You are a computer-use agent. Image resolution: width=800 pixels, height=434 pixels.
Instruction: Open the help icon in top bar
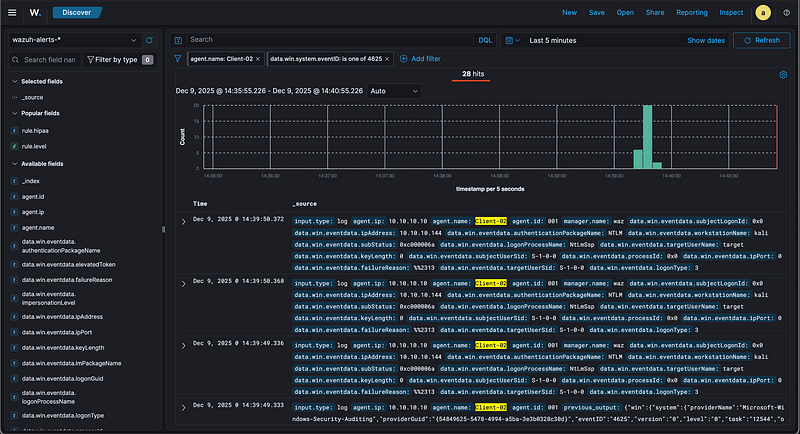point(786,13)
